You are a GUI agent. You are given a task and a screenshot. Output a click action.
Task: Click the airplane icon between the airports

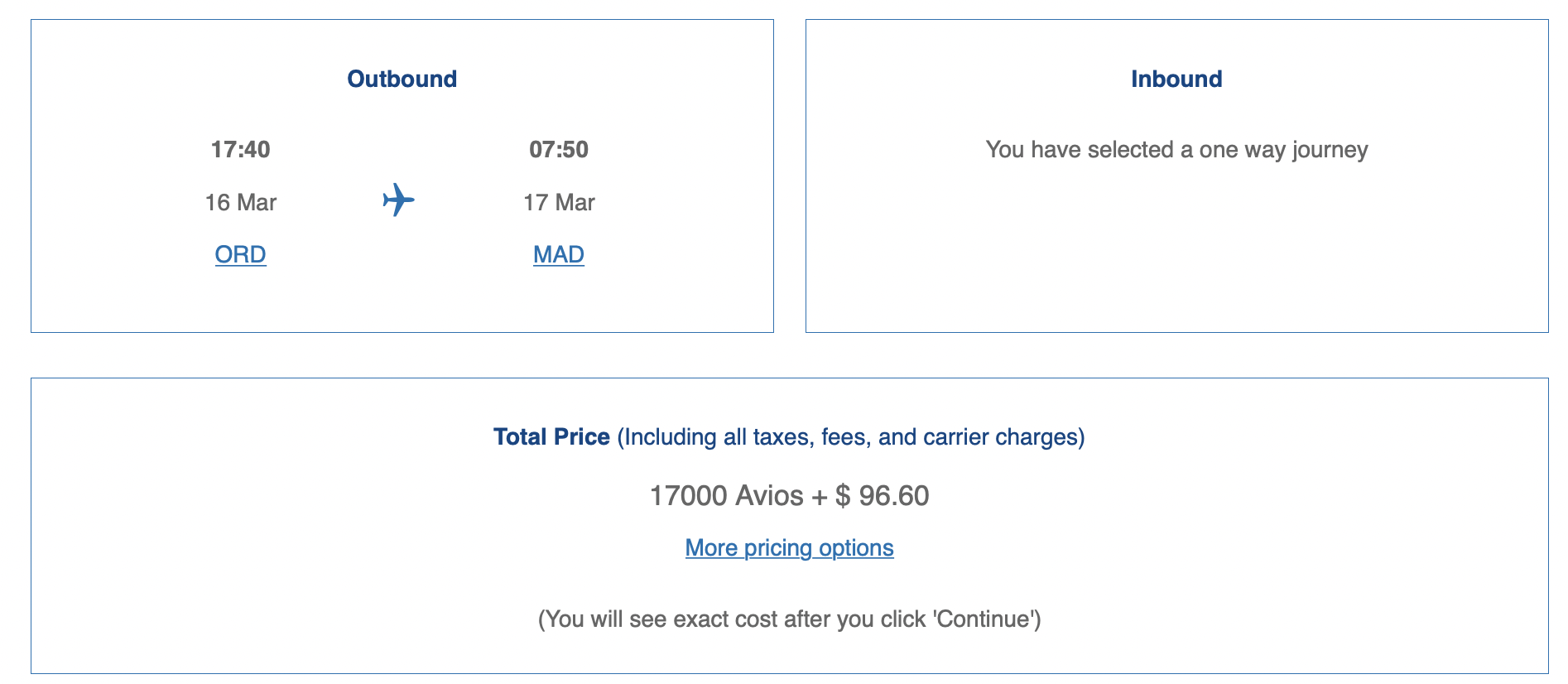coord(398,200)
